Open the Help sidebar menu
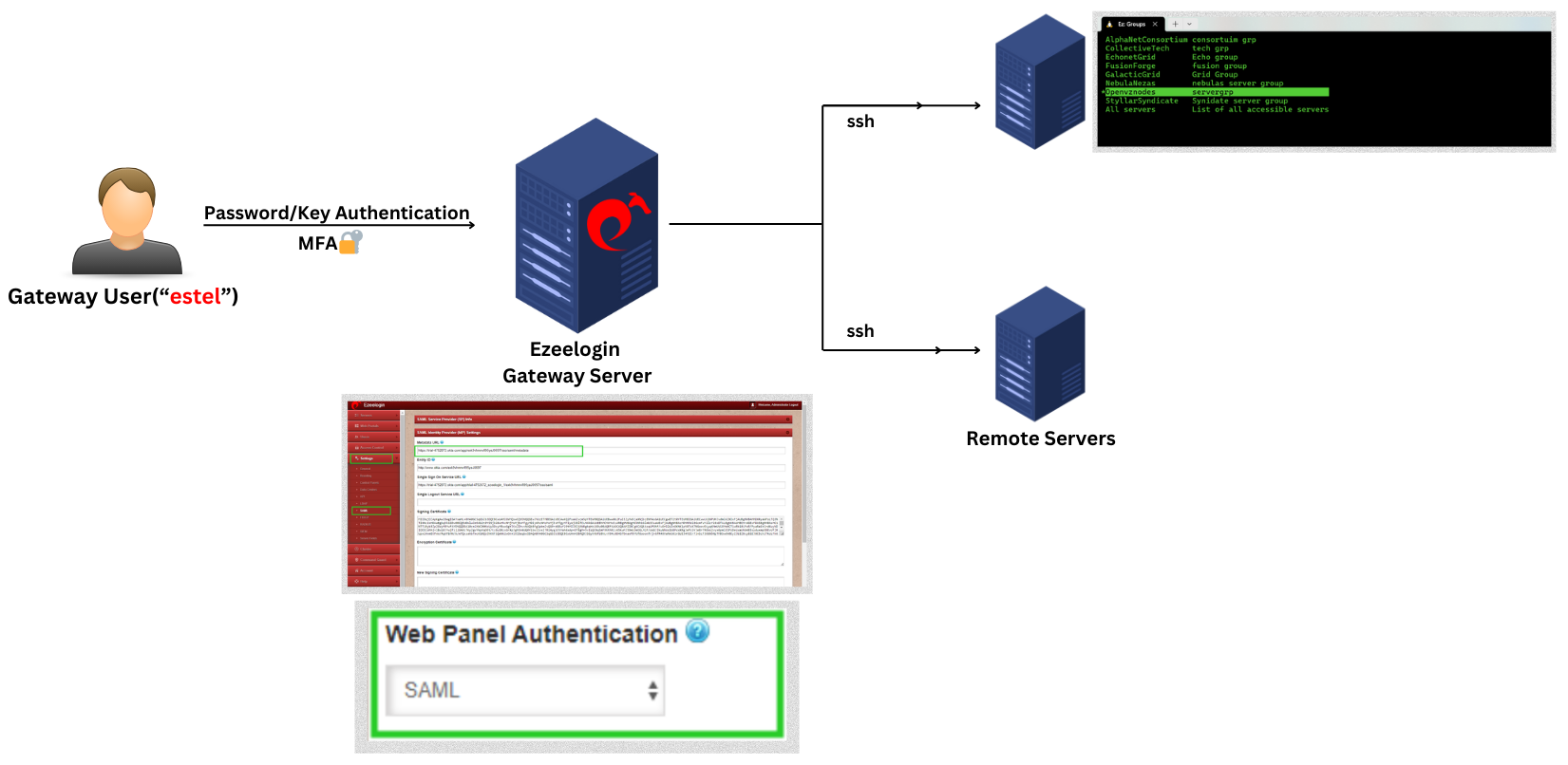Viewport: 1568px width, 765px height. click(373, 581)
